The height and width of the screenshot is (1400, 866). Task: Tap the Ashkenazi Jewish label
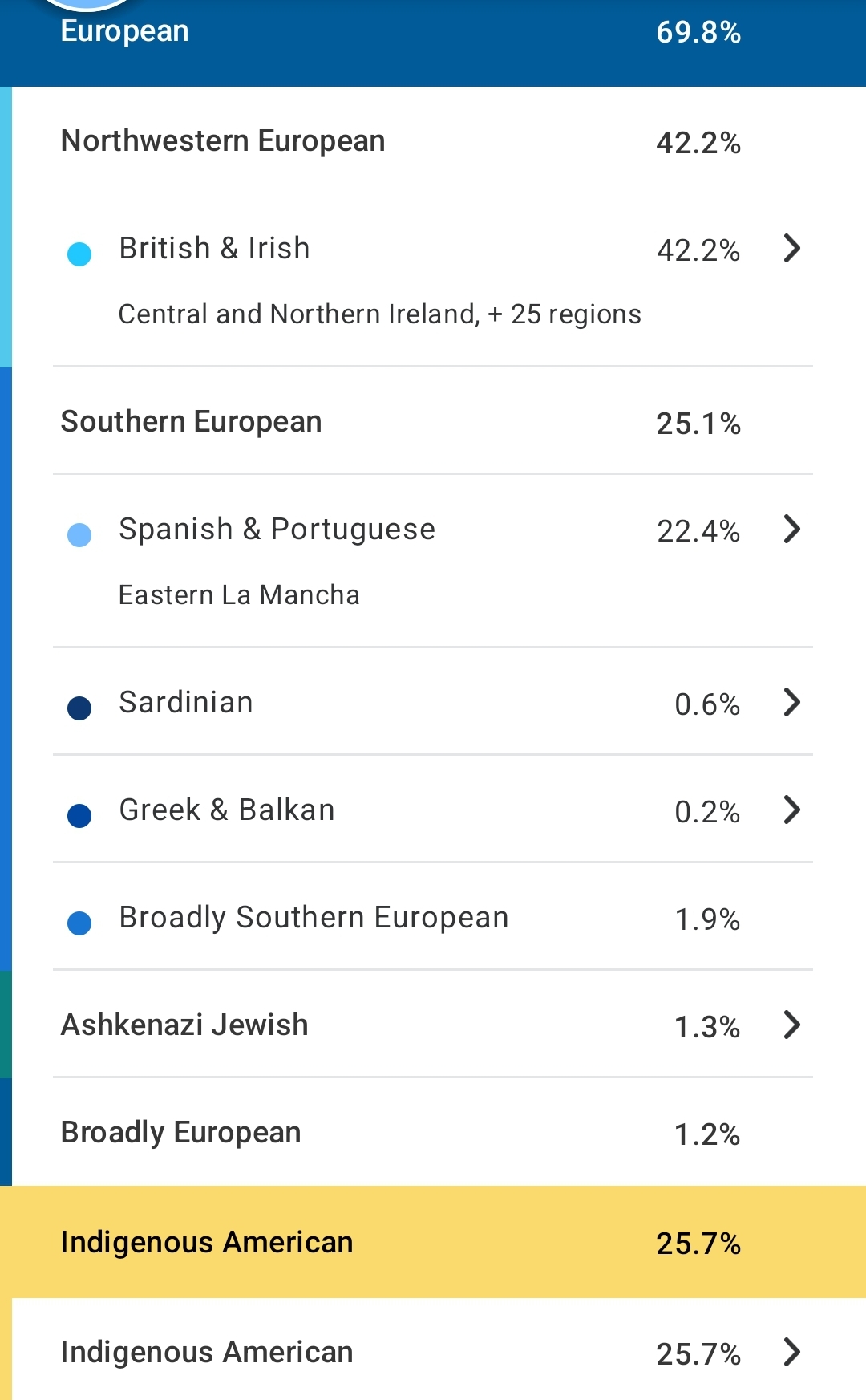click(x=184, y=1025)
